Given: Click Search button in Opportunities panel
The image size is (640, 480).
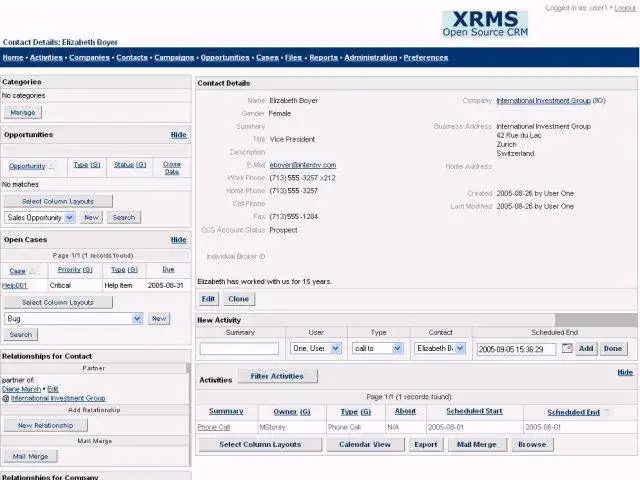Looking at the screenshot, I should [124, 218].
